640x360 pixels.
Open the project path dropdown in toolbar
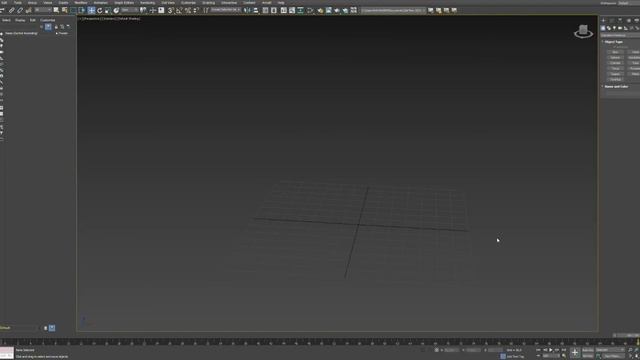point(393,10)
